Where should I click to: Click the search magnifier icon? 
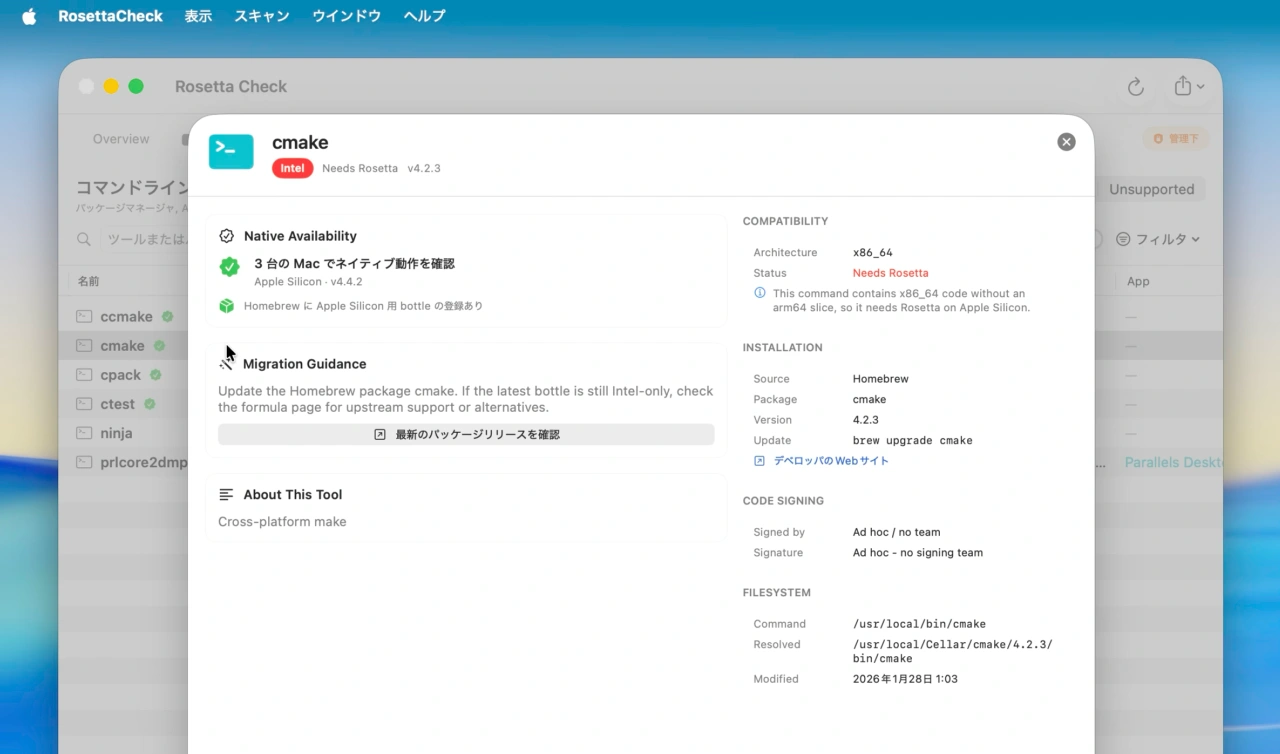pos(85,239)
